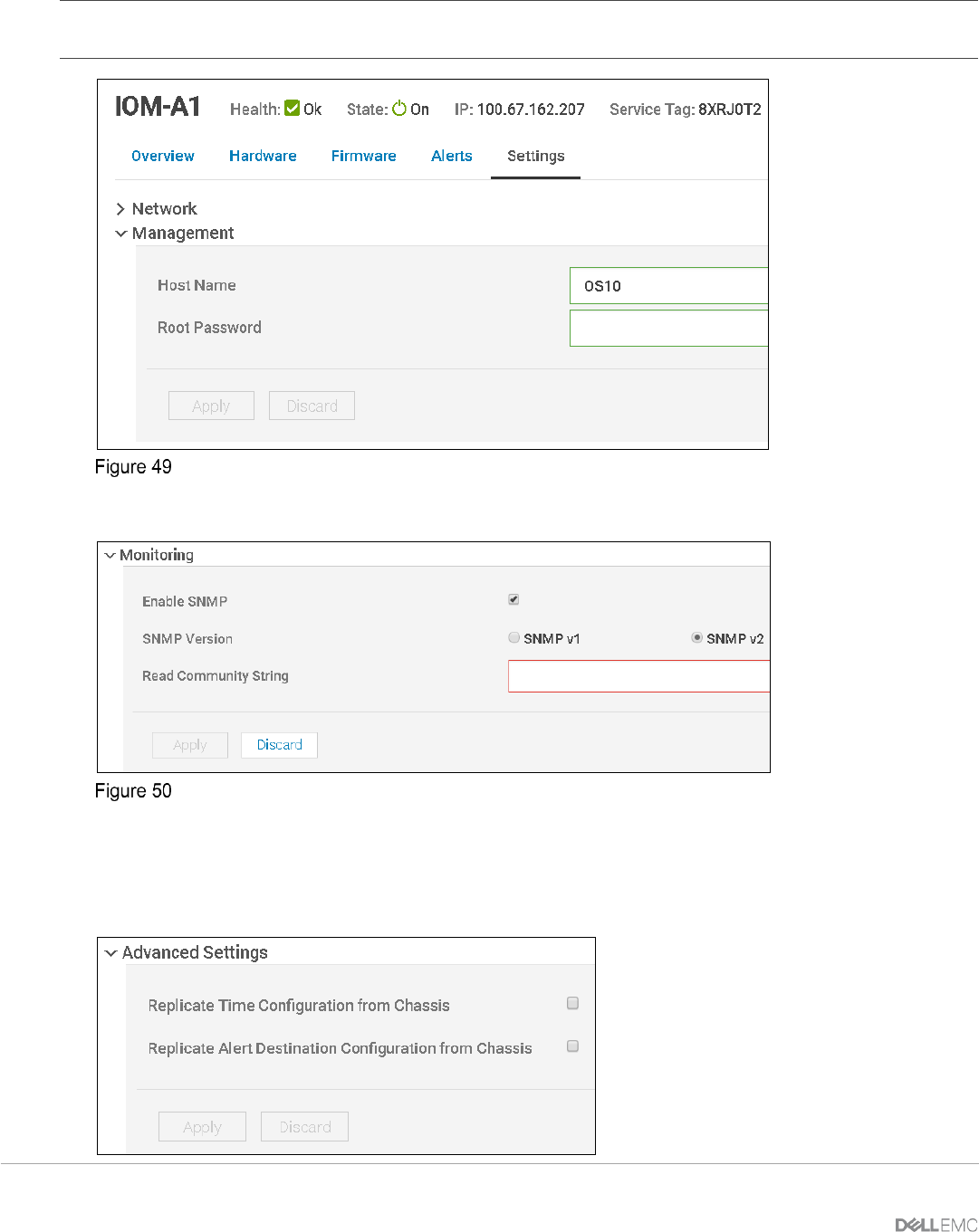Click the Read Community String field
The width and height of the screenshot is (979, 1232).
click(638, 676)
